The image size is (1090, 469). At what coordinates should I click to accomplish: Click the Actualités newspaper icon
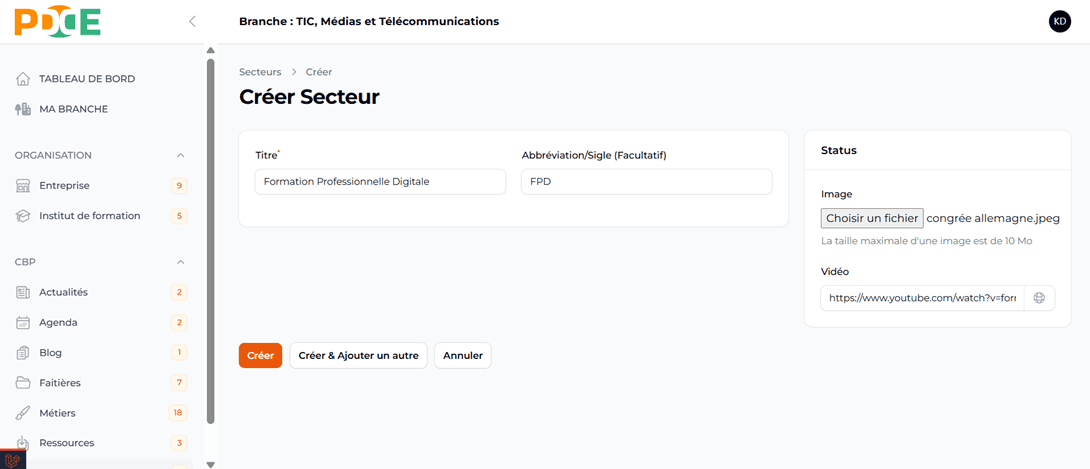23,293
